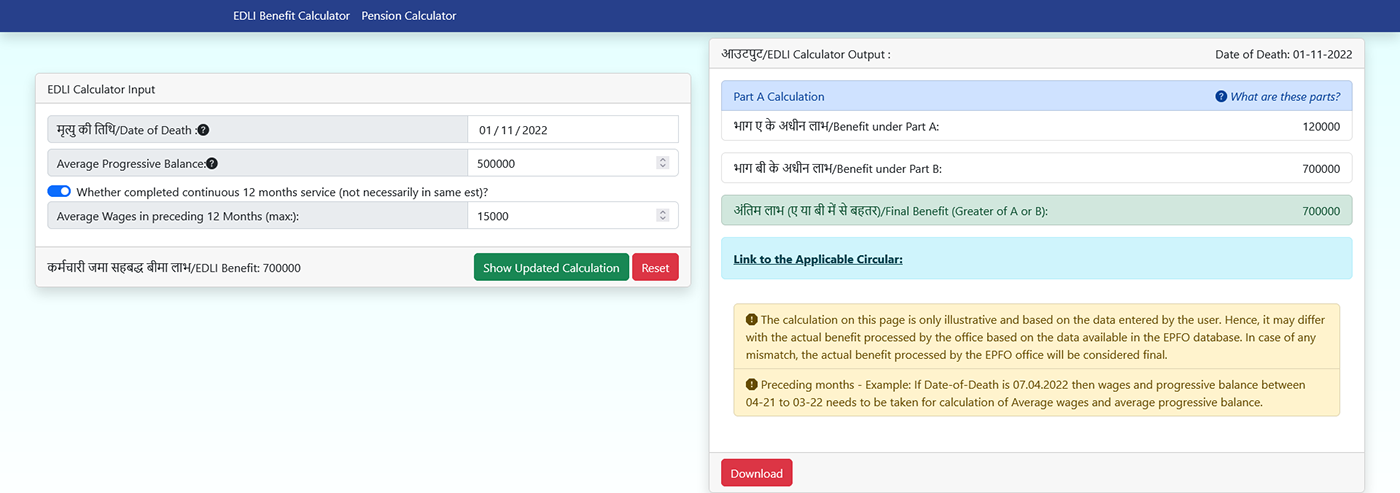Image resolution: width=1400 pixels, height=493 pixels.
Task: Click the help icon beside Average Progressive Balance
Action: point(212,164)
